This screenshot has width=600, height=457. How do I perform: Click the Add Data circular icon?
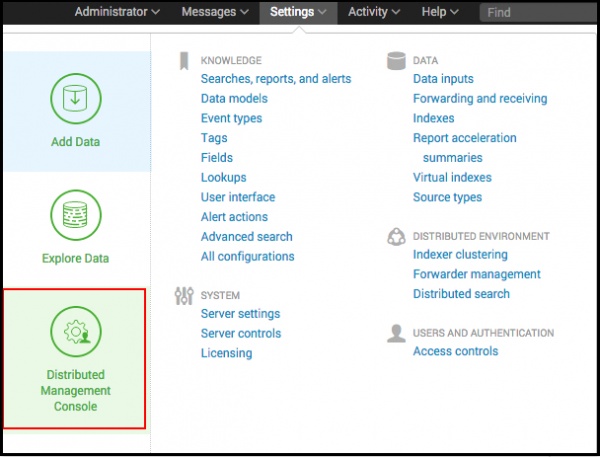(76, 98)
